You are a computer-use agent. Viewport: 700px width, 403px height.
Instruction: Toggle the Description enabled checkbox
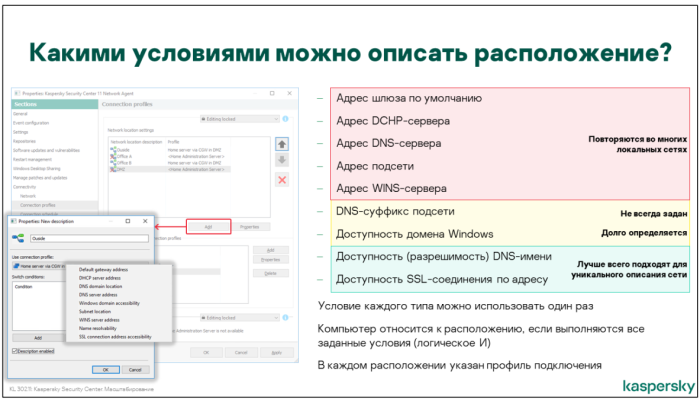click(15, 351)
